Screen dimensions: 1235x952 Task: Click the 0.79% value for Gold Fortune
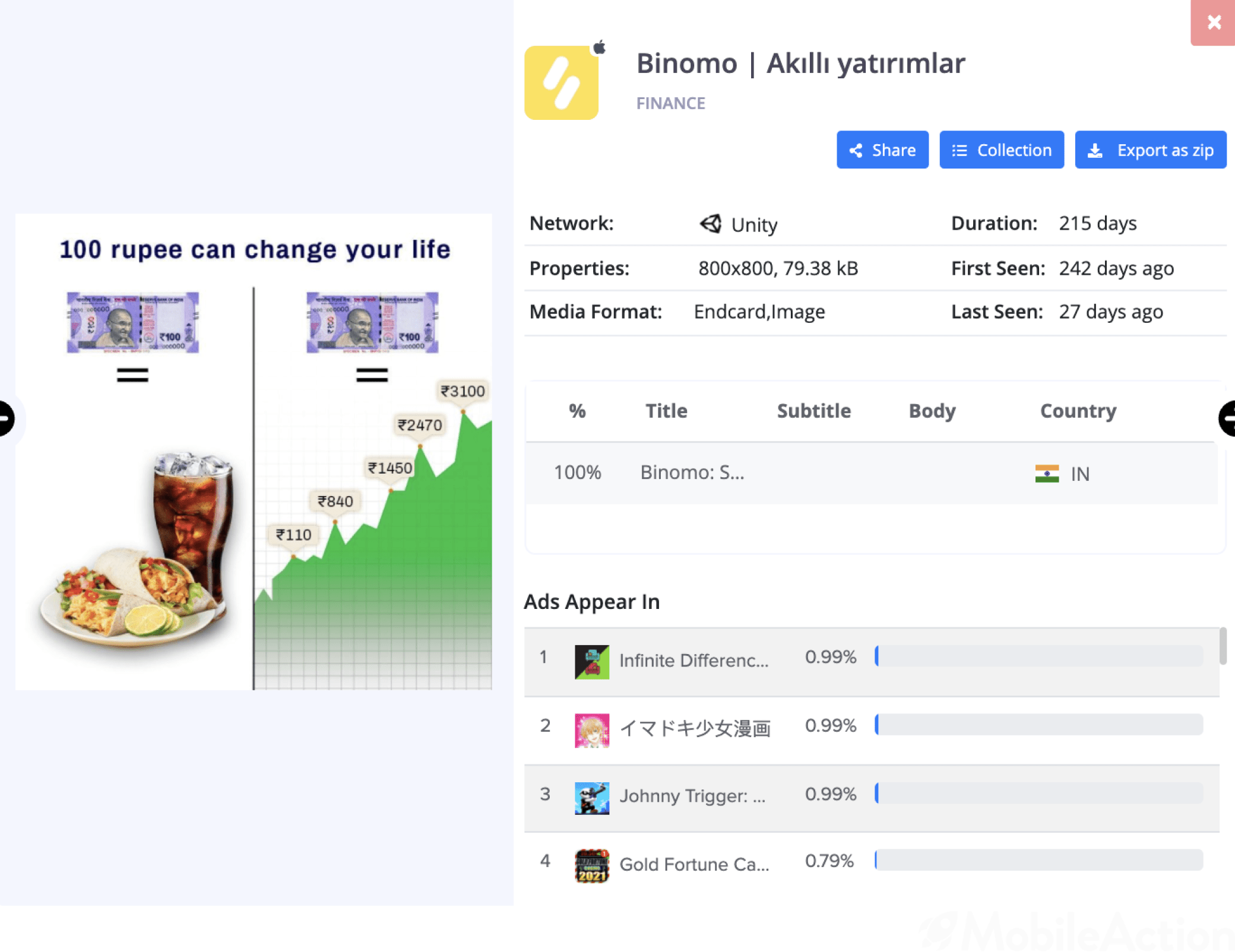coord(829,861)
